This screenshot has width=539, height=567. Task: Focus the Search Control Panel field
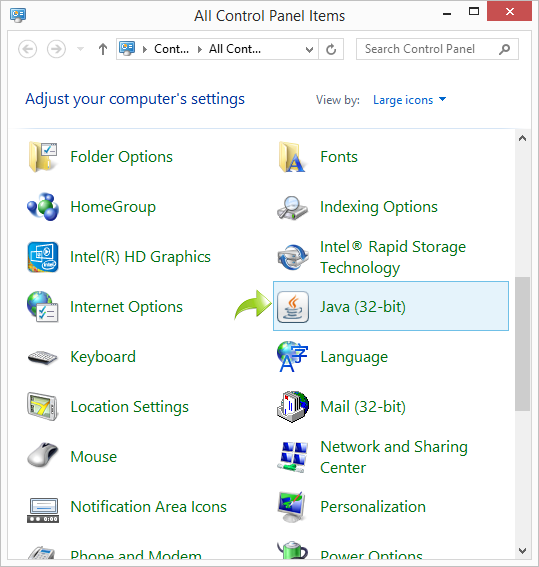point(437,49)
